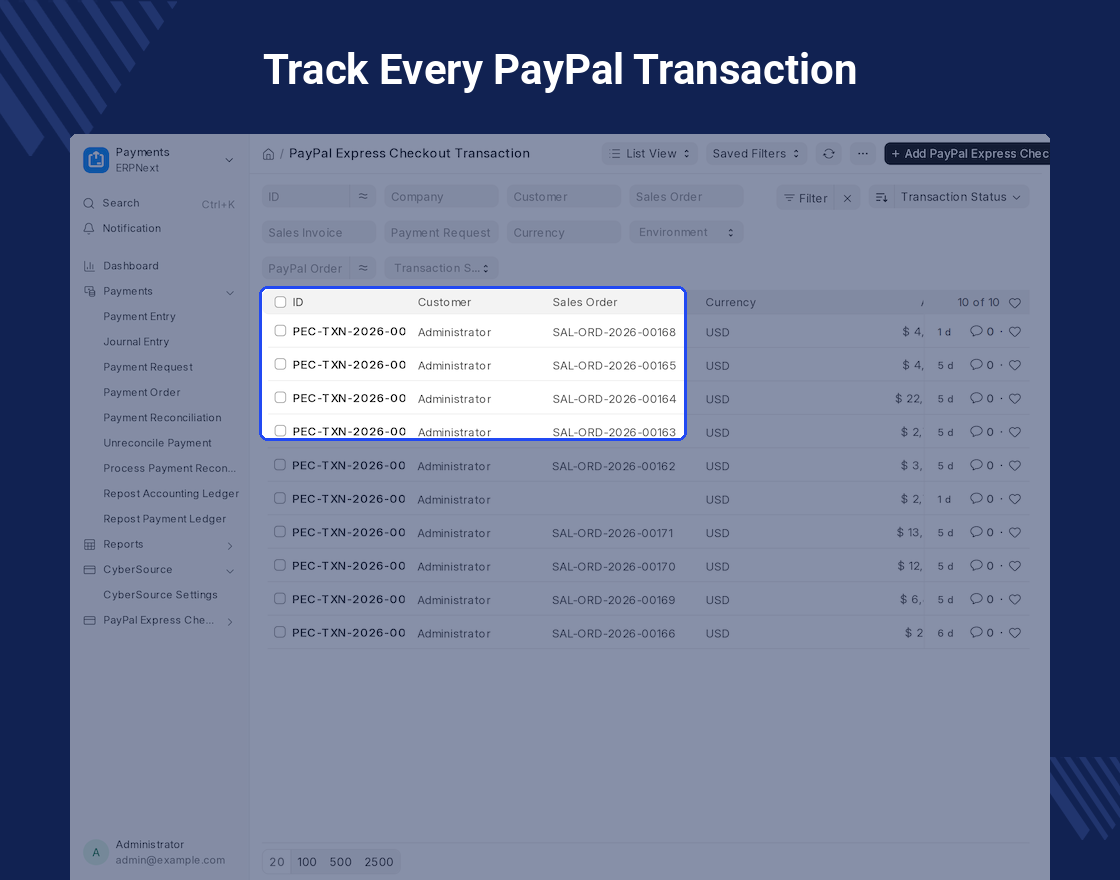Image resolution: width=1120 pixels, height=880 pixels.
Task: Click the PayPal Order field approximate-match icon
Action: point(363,268)
